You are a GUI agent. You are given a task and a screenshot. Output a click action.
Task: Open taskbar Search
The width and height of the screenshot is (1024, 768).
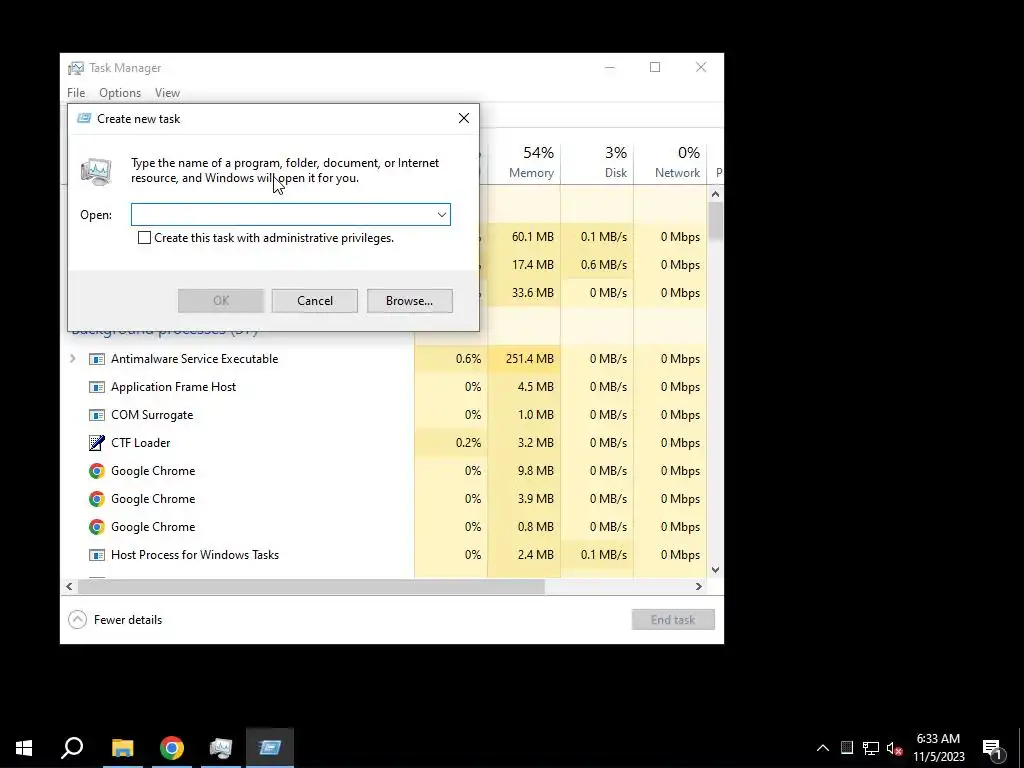(x=72, y=748)
